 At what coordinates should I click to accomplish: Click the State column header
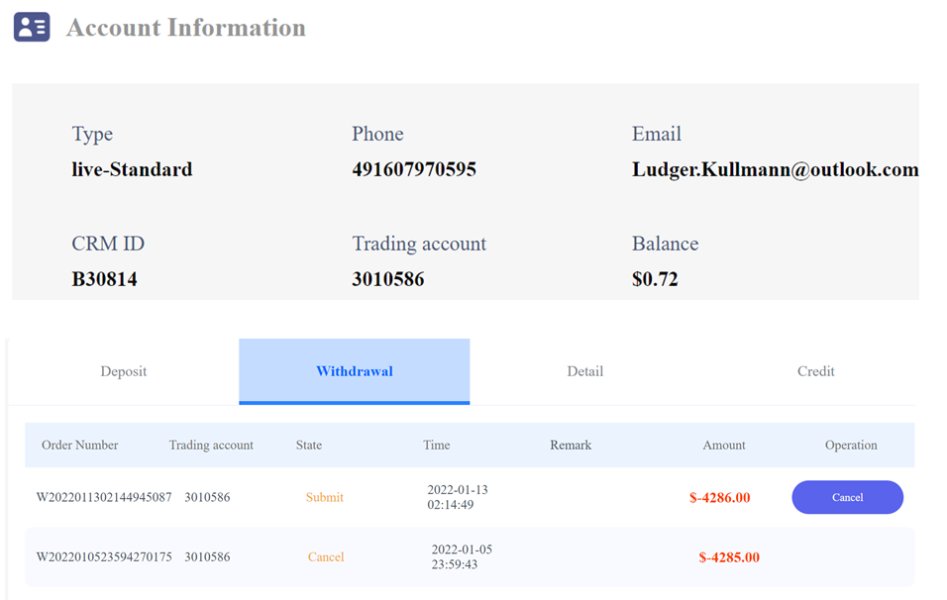pos(309,445)
